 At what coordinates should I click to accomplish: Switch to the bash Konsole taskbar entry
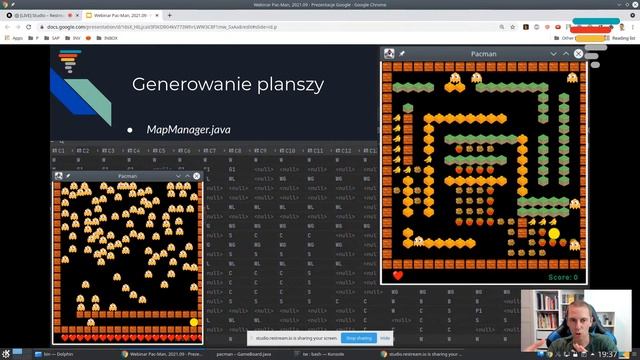click(322, 354)
